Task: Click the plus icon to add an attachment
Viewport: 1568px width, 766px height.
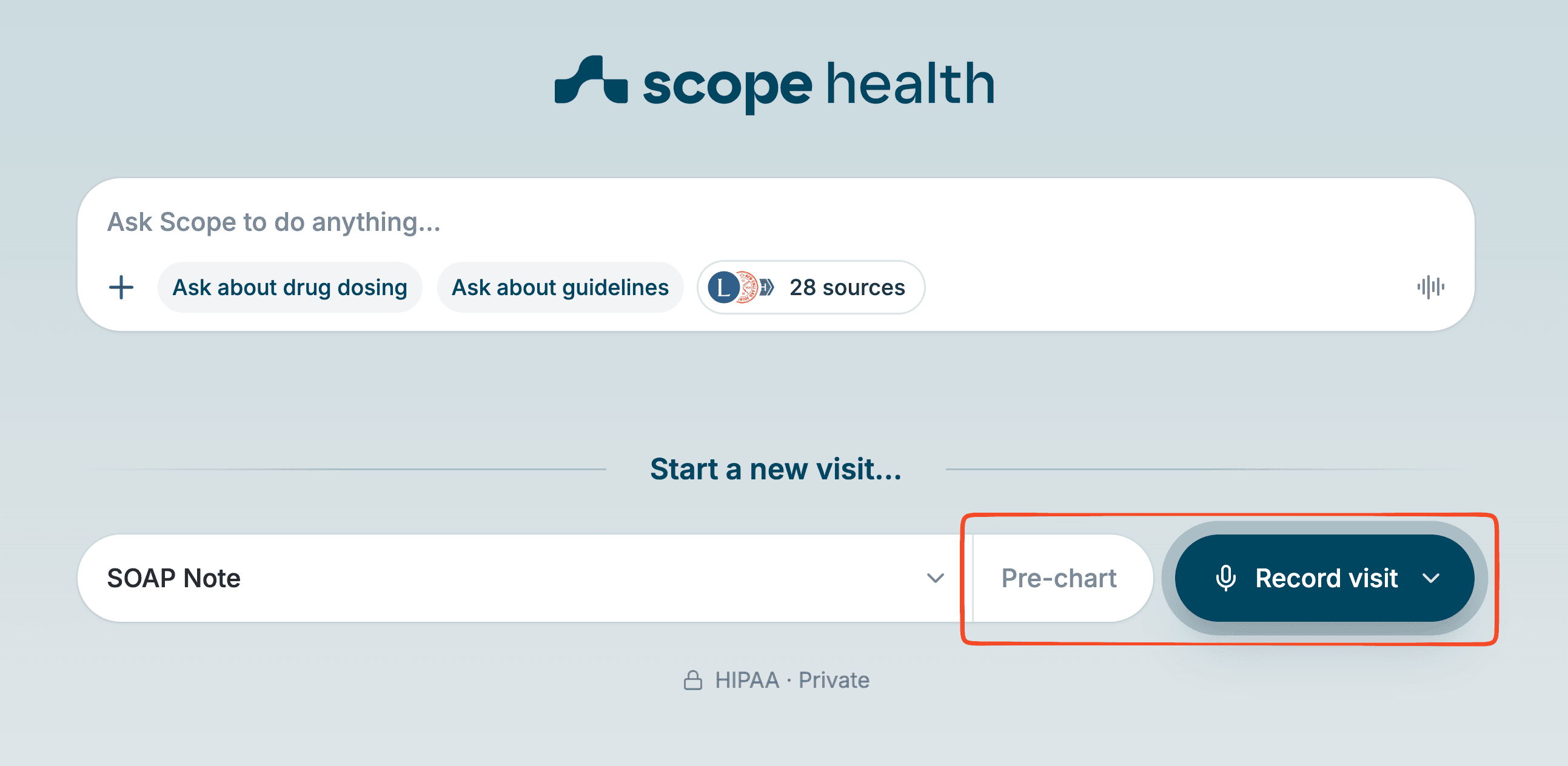Action: click(121, 287)
